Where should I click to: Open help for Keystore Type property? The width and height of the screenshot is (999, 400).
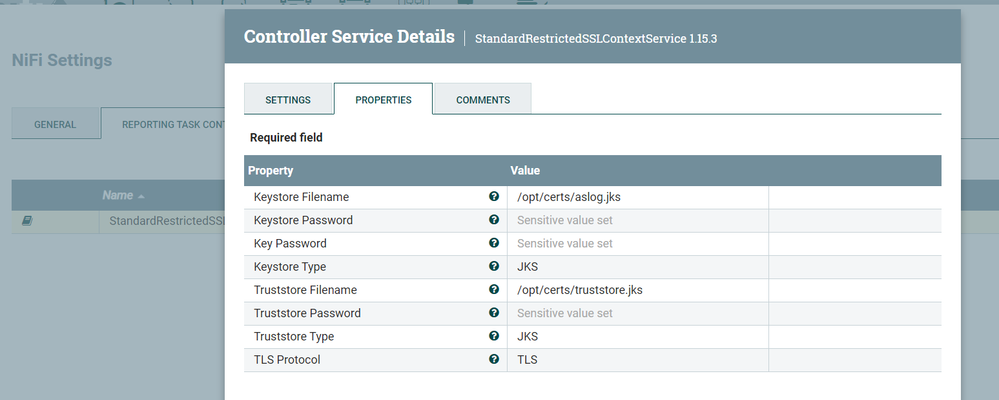coord(494,266)
